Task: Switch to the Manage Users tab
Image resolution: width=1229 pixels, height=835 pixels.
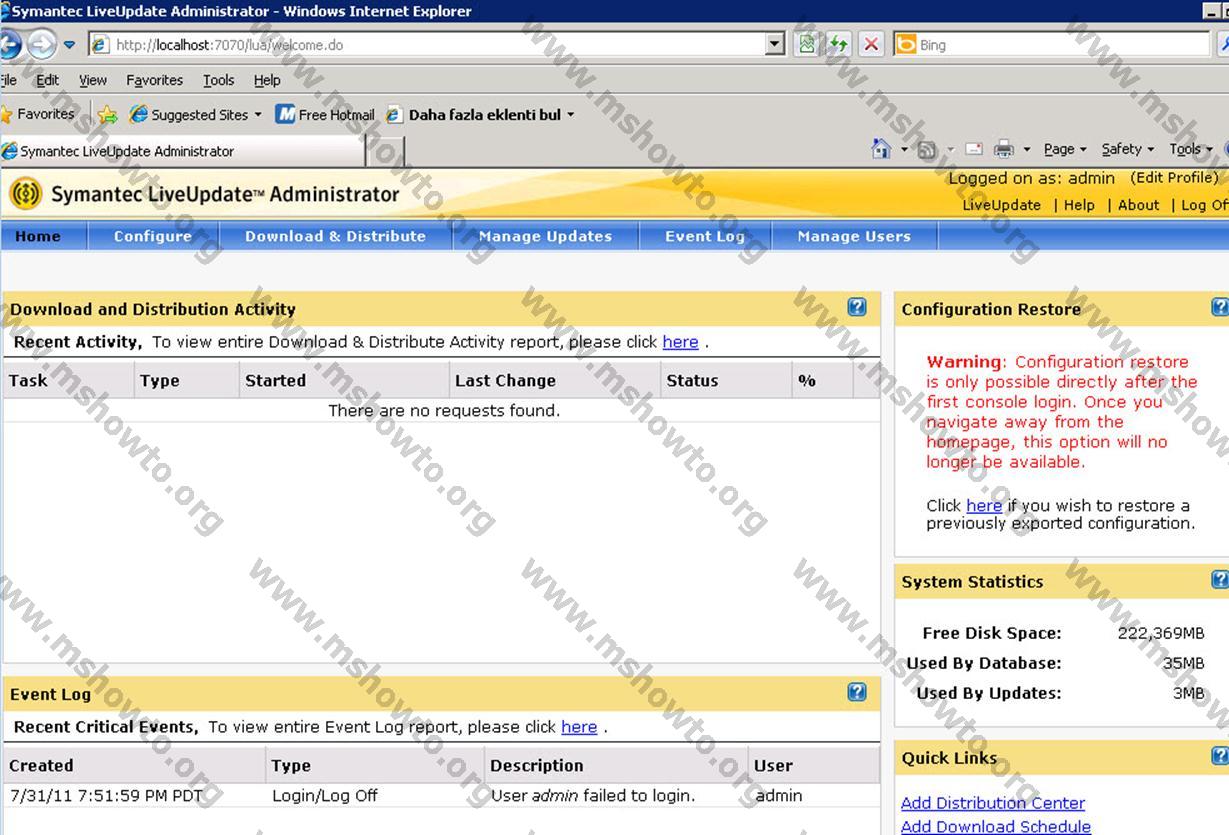Action: [x=854, y=236]
